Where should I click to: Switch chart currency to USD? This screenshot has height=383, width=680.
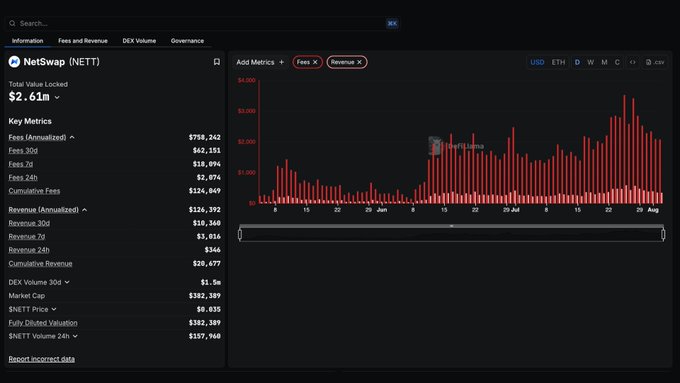tap(537, 62)
